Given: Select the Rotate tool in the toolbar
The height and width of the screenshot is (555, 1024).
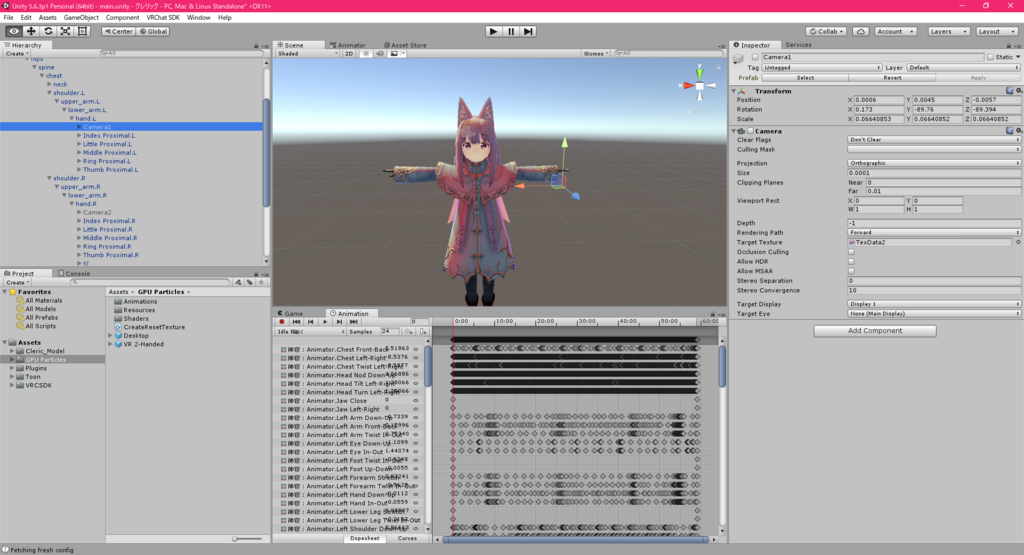Looking at the screenshot, I should [x=48, y=31].
